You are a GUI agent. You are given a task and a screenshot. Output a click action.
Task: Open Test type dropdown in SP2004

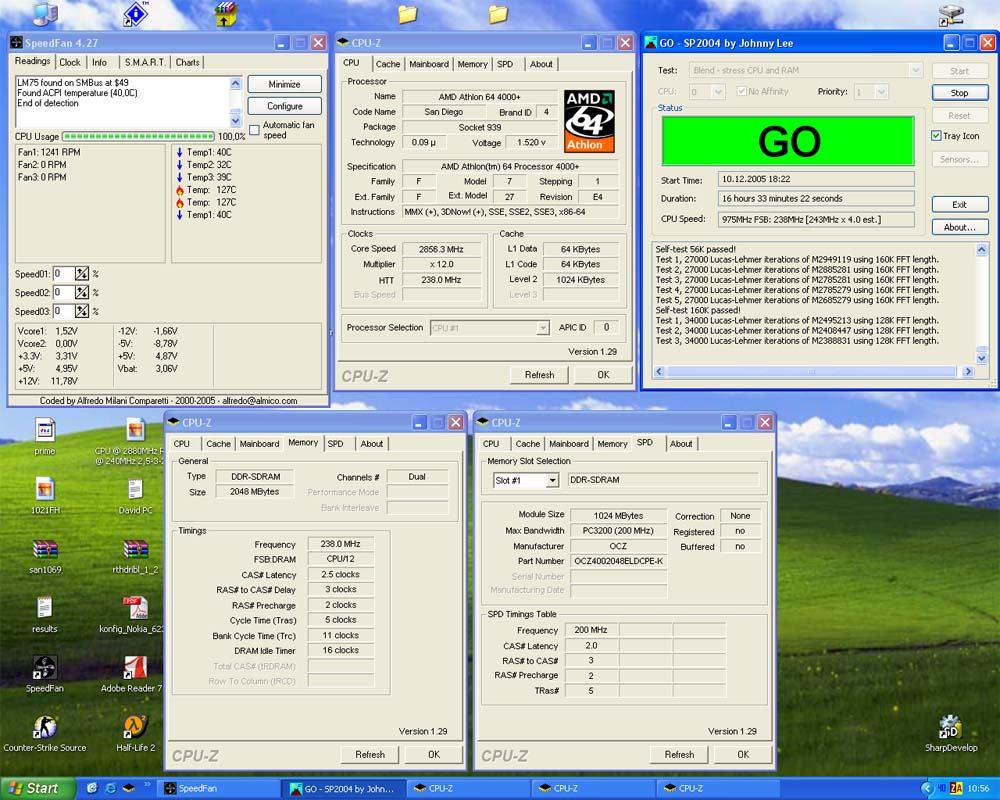point(916,70)
